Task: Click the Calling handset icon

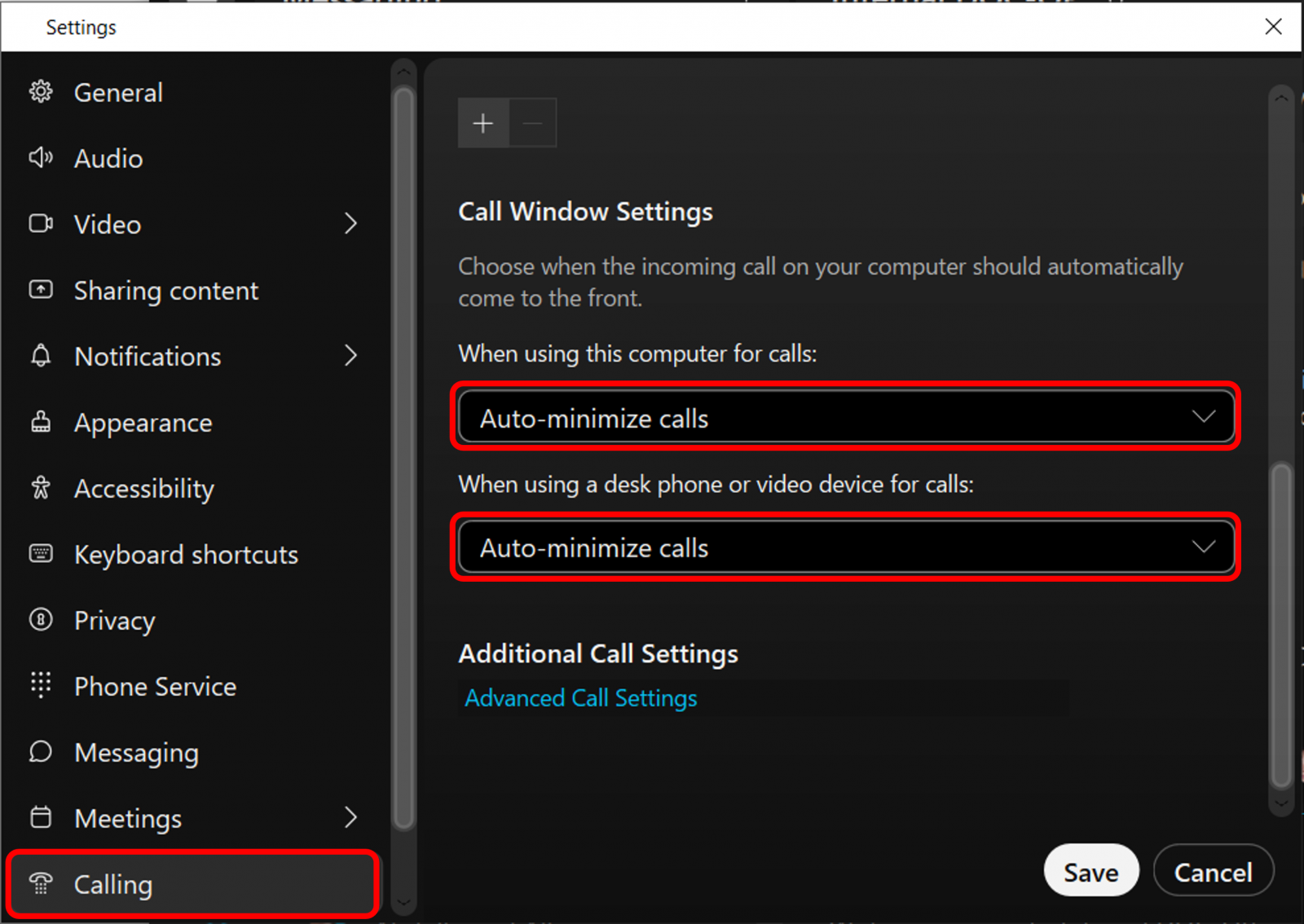Action: coord(40,884)
